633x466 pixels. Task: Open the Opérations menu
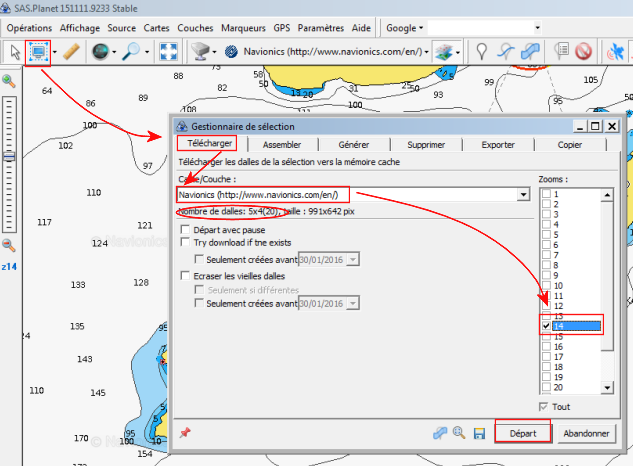coord(29,28)
